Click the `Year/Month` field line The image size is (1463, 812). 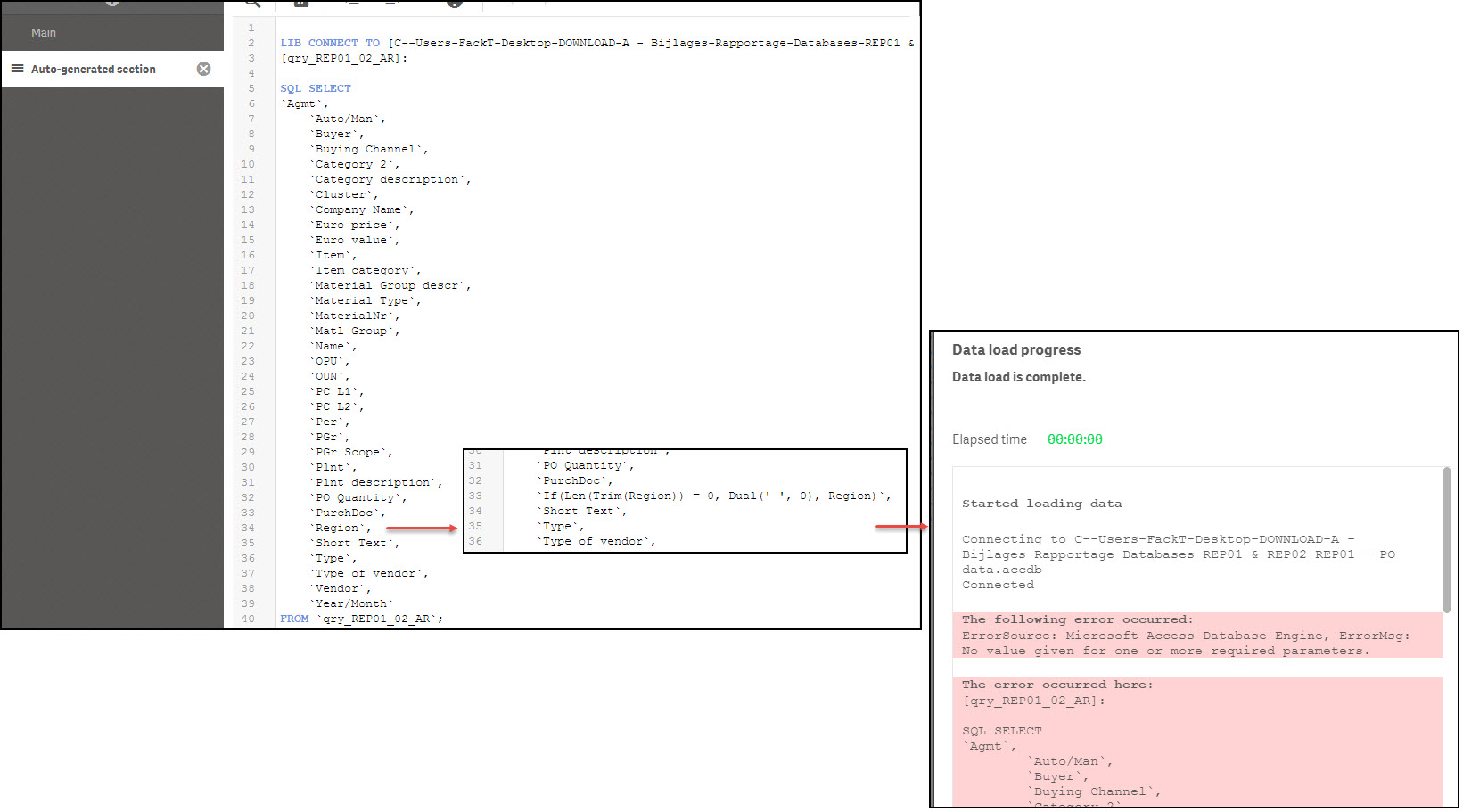(x=351, y=603)
